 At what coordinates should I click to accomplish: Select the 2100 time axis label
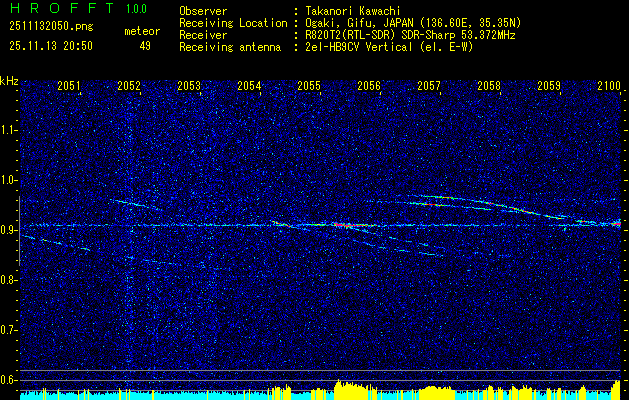pyautogui.click(x=609, y=85)
